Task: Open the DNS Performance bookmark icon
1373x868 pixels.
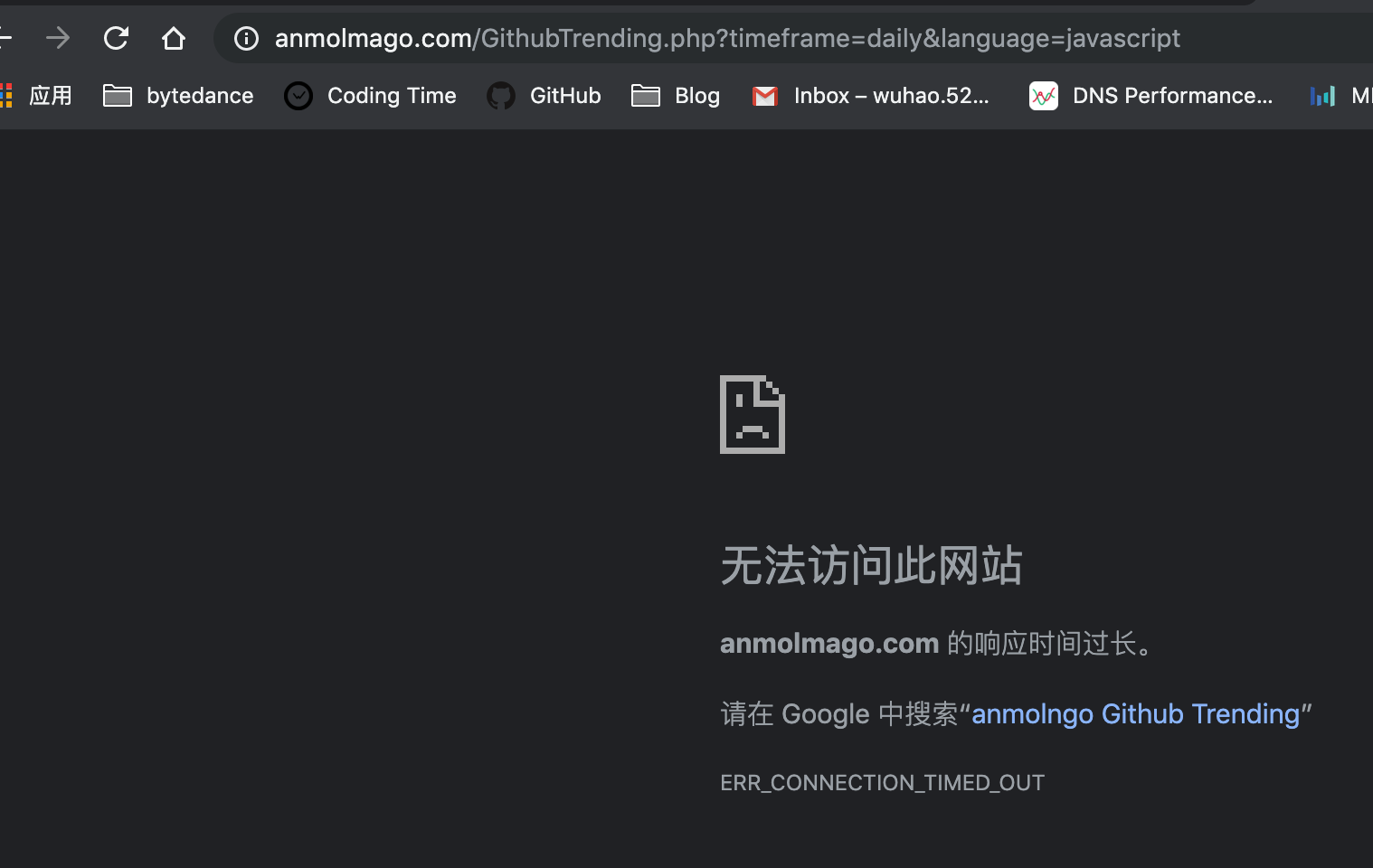Action: point(1044,96)
